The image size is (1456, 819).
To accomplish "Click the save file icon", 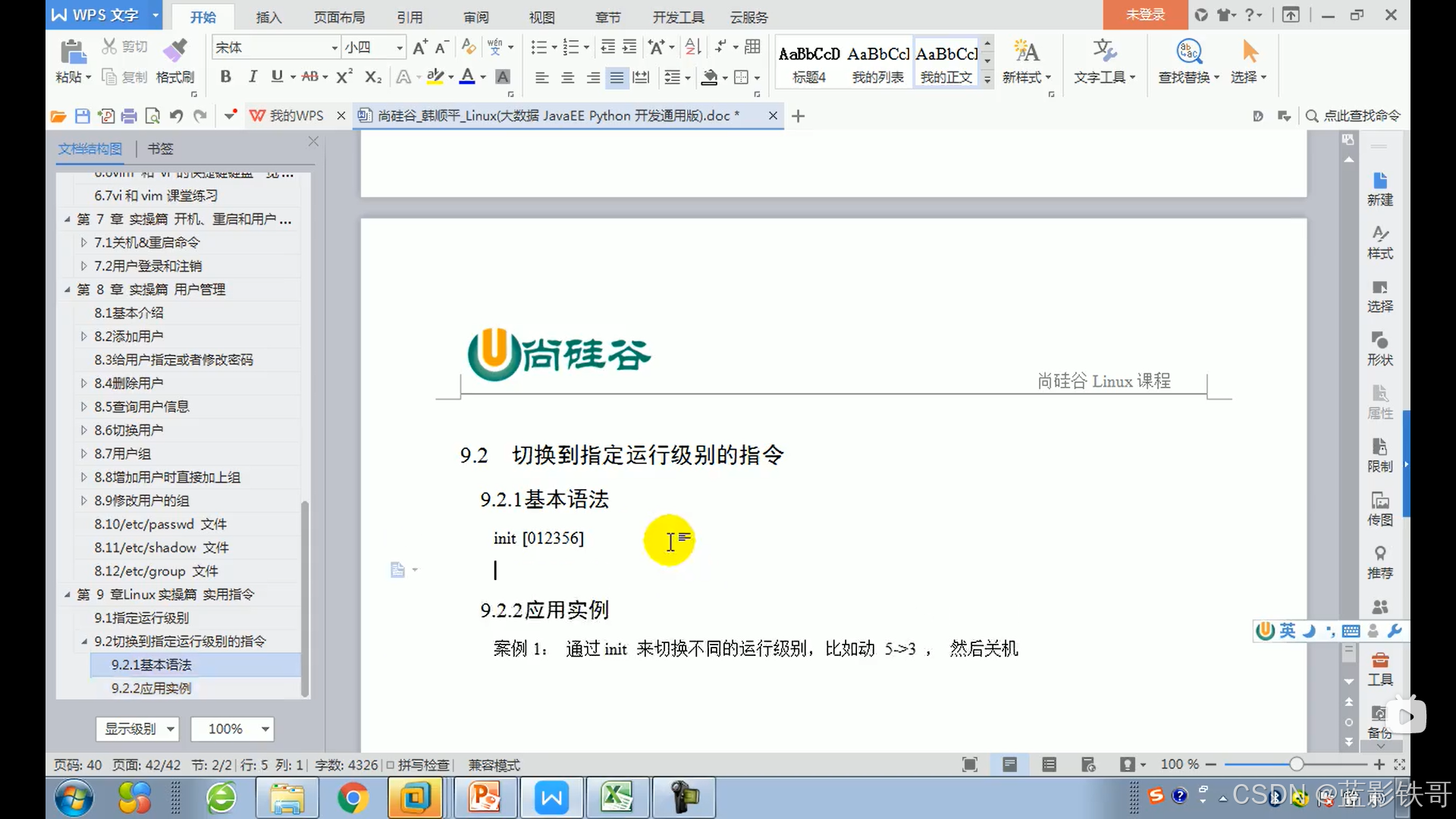I will click(83, 116).
